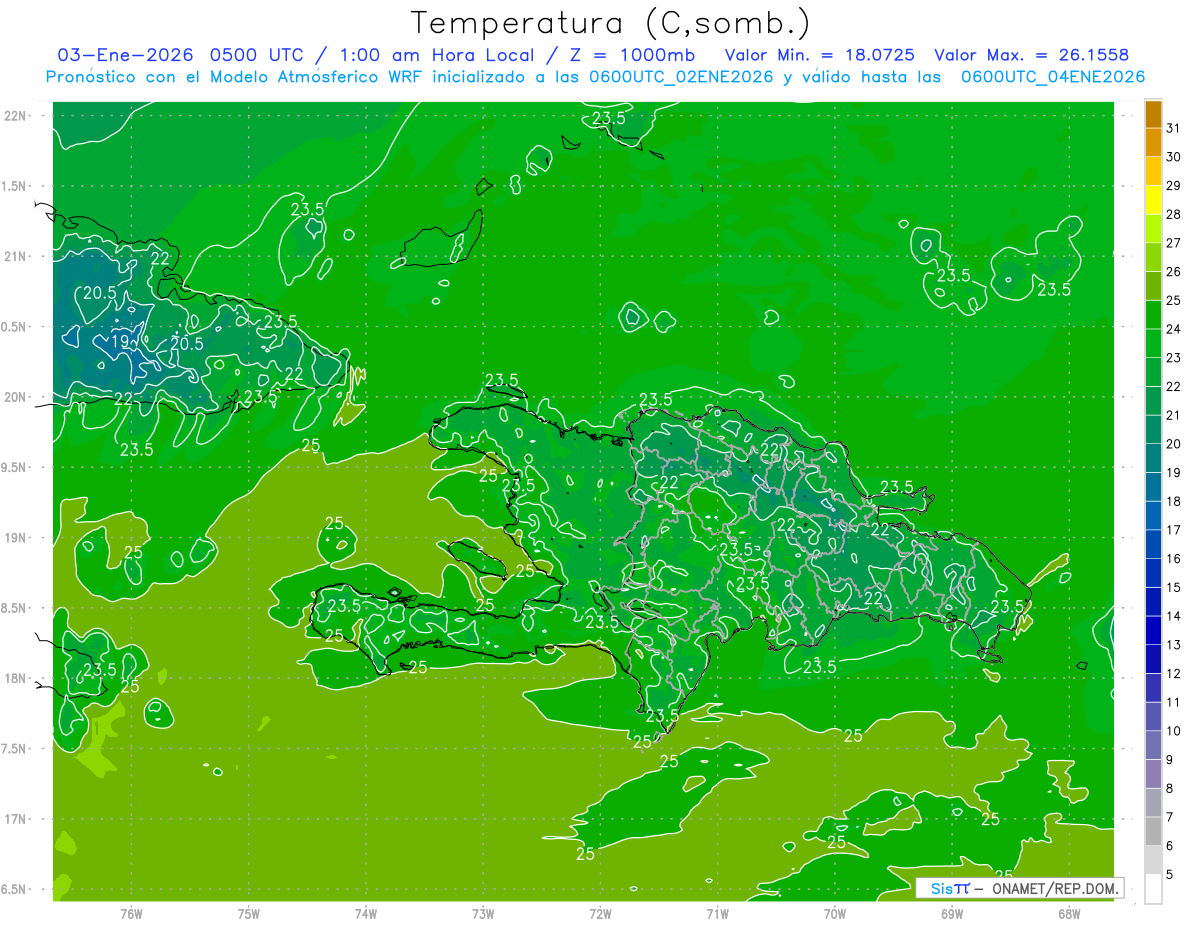
Task: Click the '72W' longitude axis label
Action: coord(600,914)
